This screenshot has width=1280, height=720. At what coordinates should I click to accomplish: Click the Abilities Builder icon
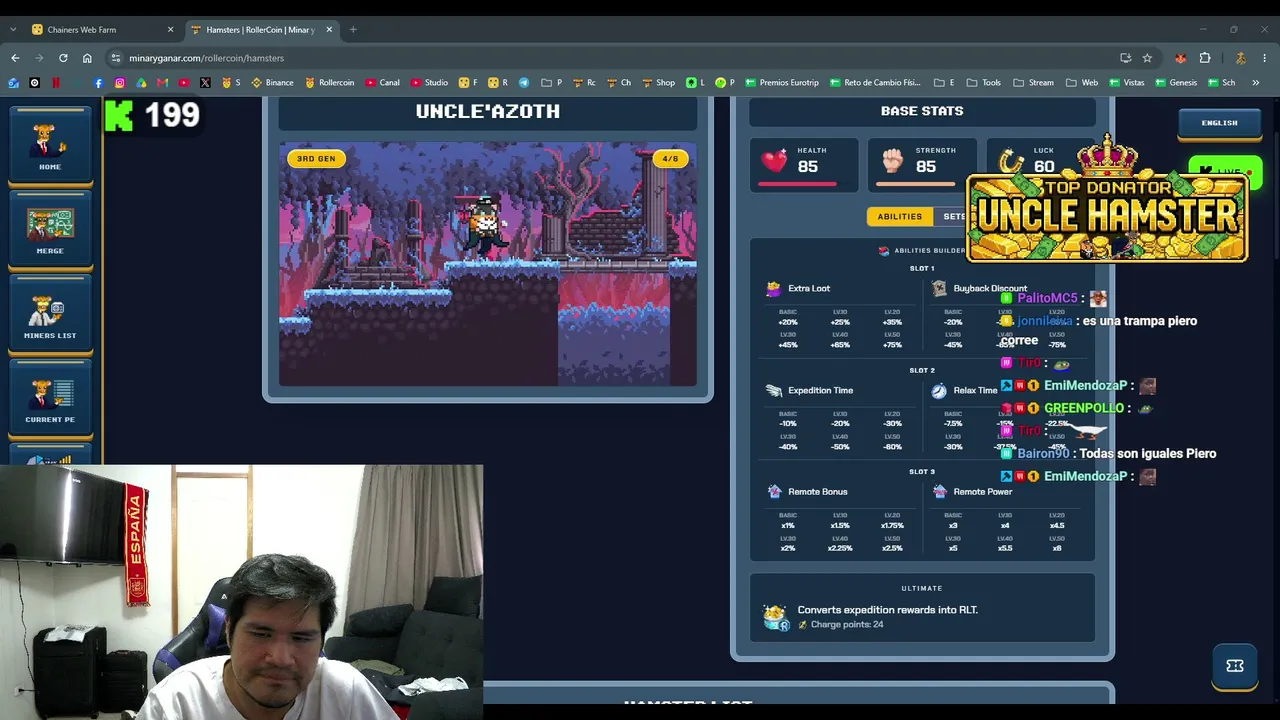coord(883,251)
